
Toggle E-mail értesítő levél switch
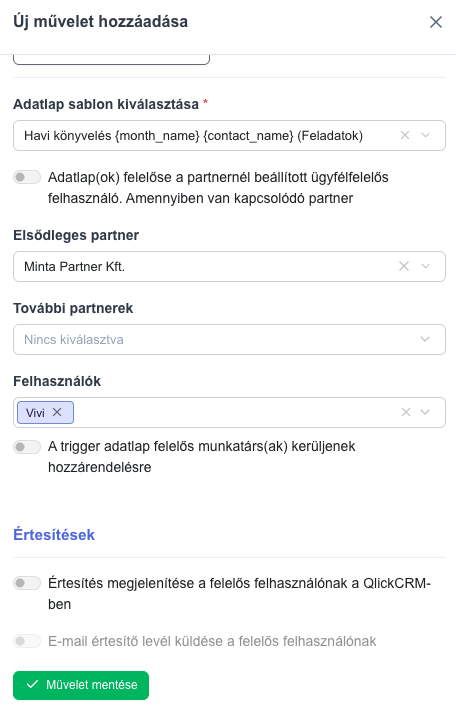tap(27, 641)
